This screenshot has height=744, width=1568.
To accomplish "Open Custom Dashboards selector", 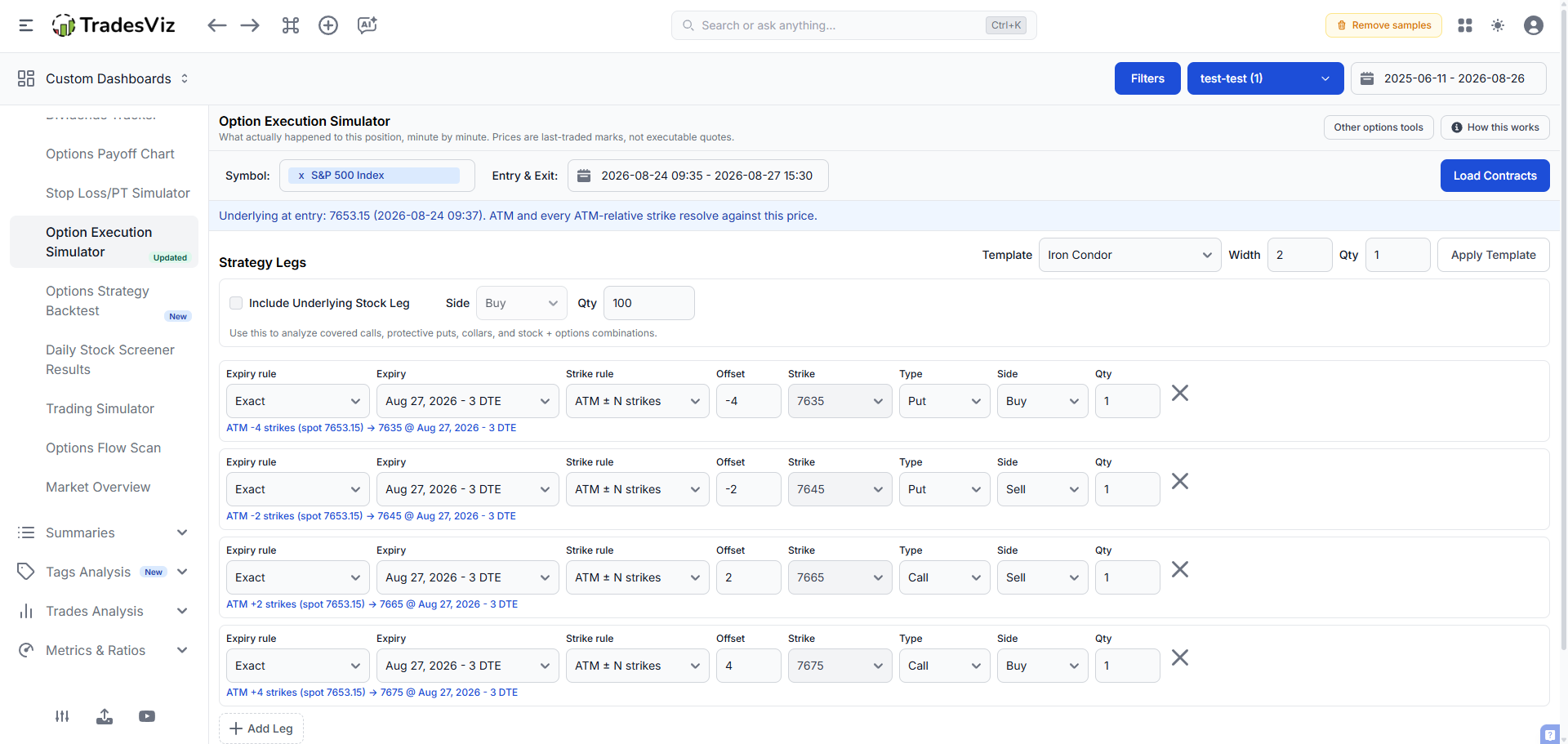I will pos(117,78).
